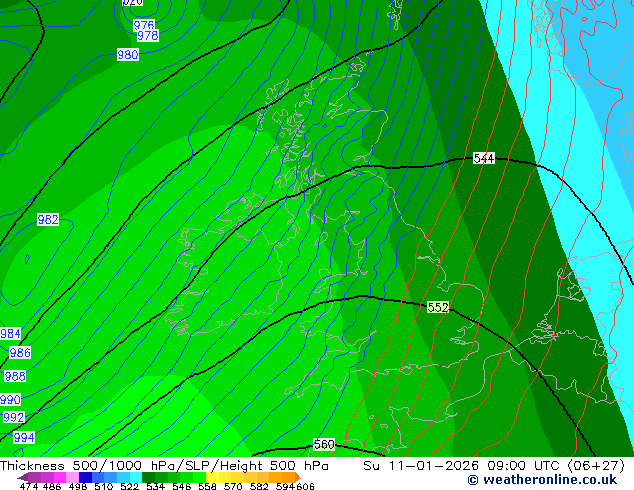
Task: Click the 976 isobar pressure label
Action: coord(144,25)
